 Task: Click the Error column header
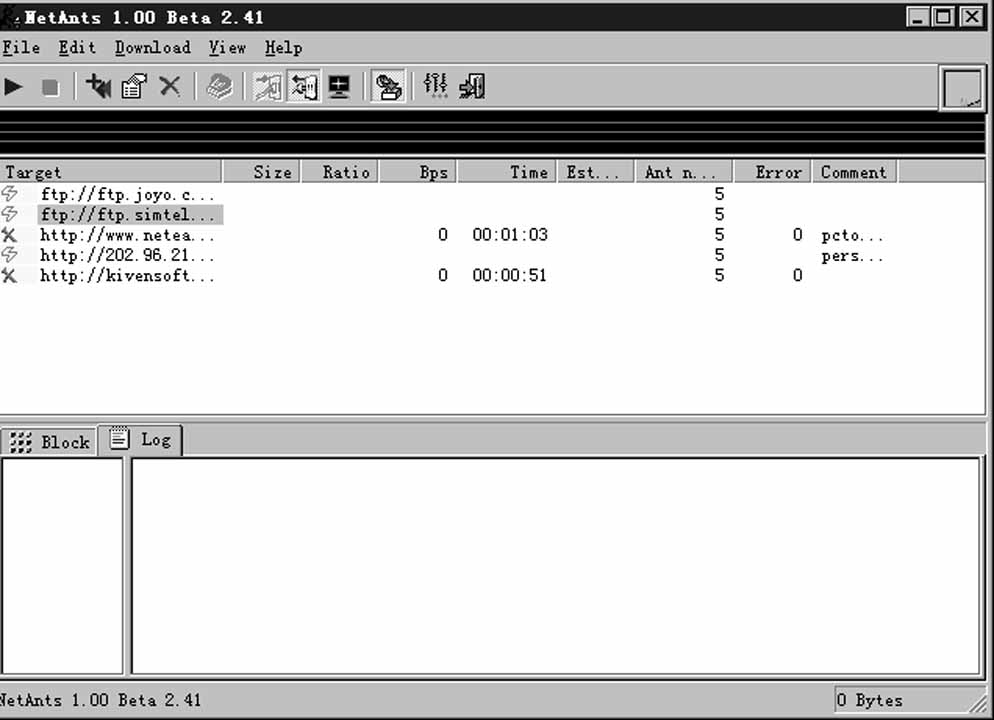tap(772, 172)
